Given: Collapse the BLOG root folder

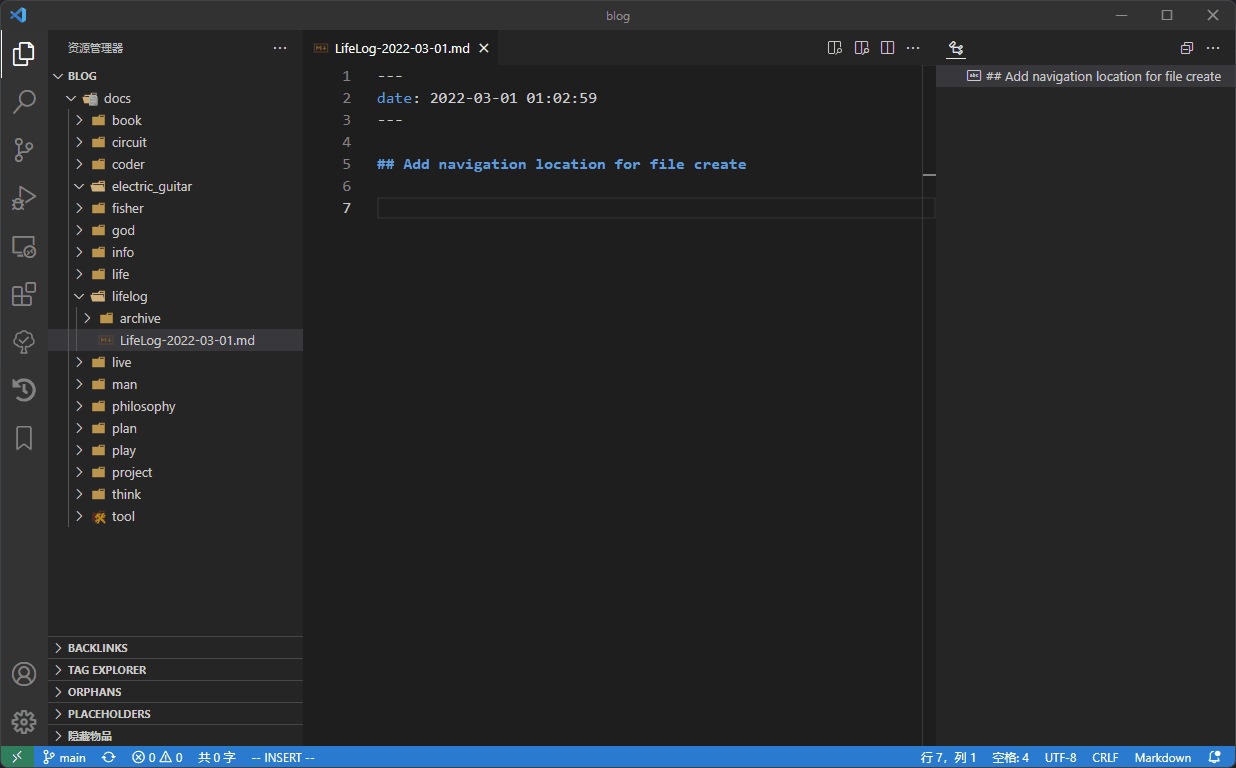Looking at the screenshot, I should coord(58,76).
